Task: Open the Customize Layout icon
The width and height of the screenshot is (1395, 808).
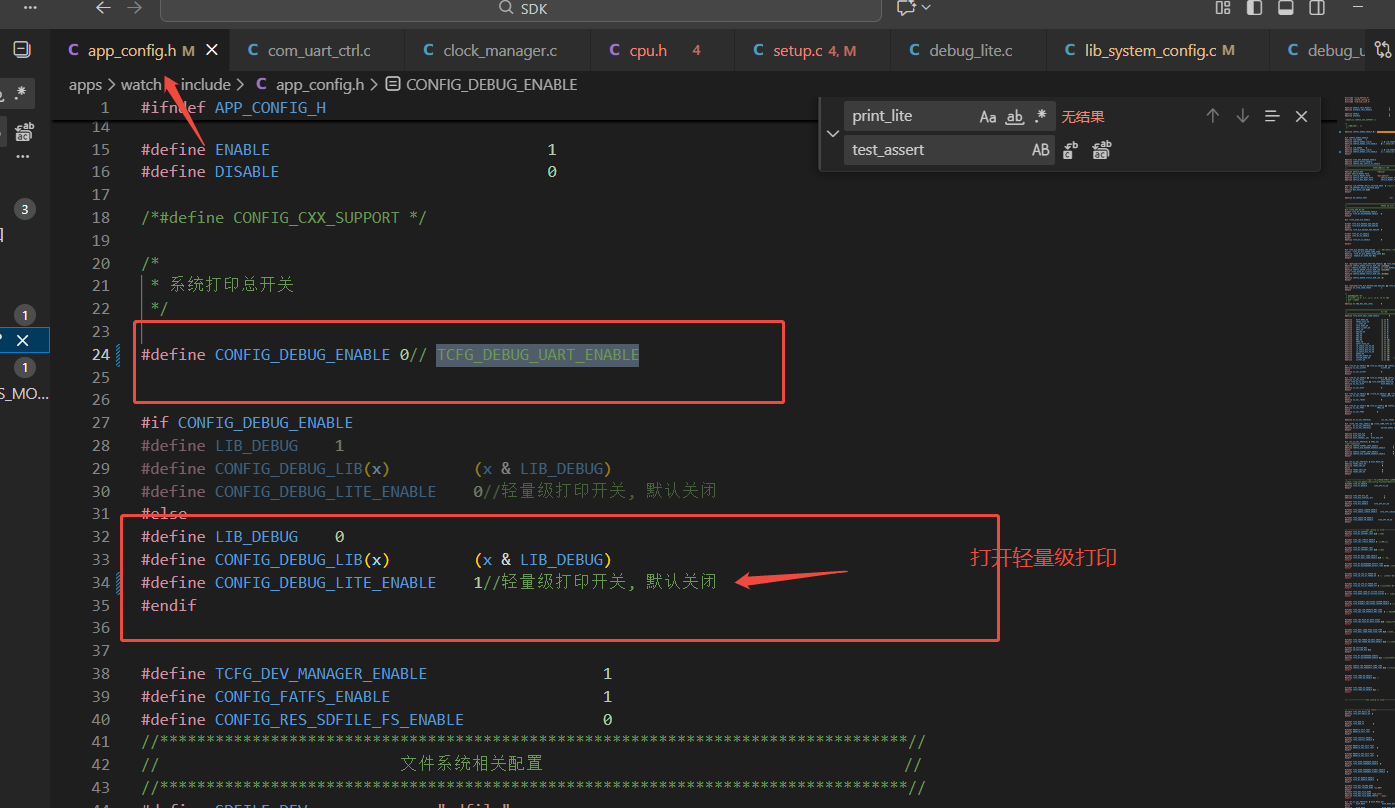Action: coord(1222,8)
